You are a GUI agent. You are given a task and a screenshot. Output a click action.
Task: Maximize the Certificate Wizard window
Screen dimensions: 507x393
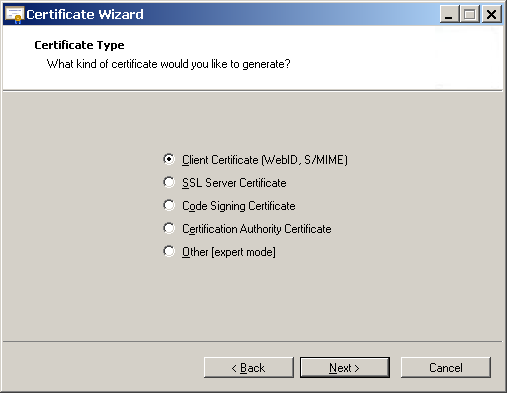(x=470, y=14)
